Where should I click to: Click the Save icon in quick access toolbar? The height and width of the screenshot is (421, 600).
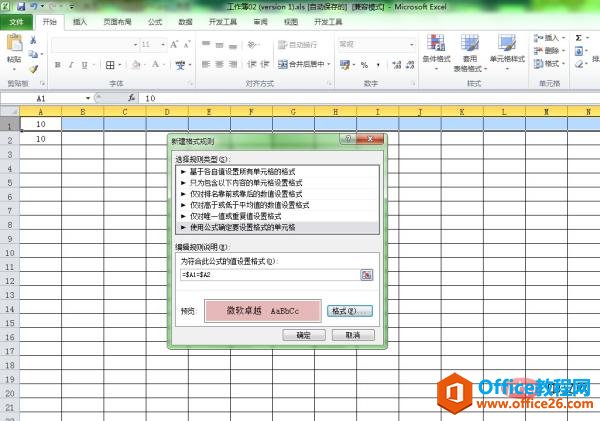point(21,6)
